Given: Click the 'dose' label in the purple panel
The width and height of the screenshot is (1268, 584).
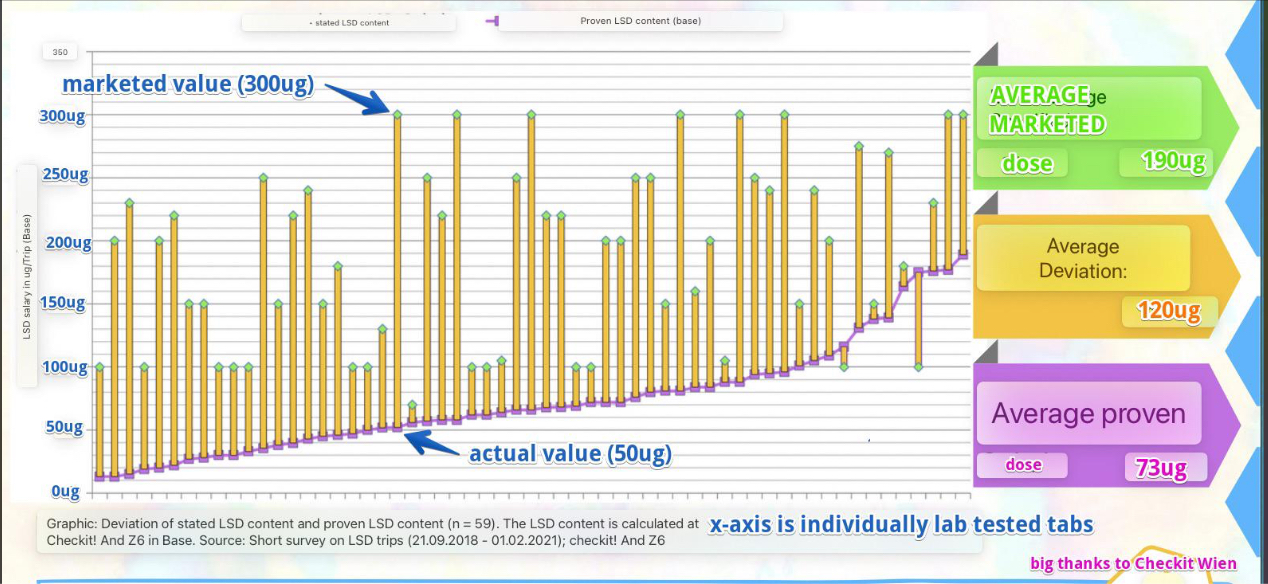Looking at the screenshot, I should tap(1023, 465).
